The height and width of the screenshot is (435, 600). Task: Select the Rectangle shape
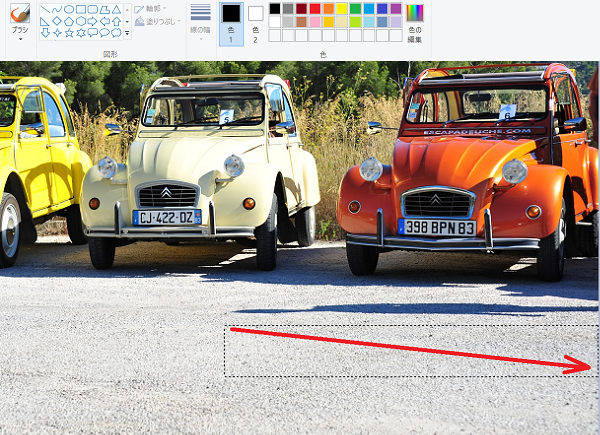pos(80,9)
